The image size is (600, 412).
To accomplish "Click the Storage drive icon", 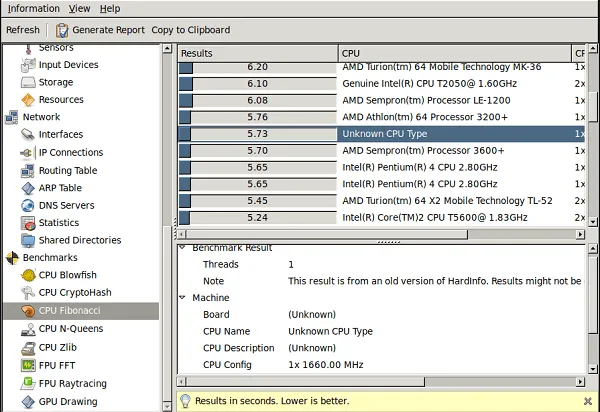I will (28, 82).
